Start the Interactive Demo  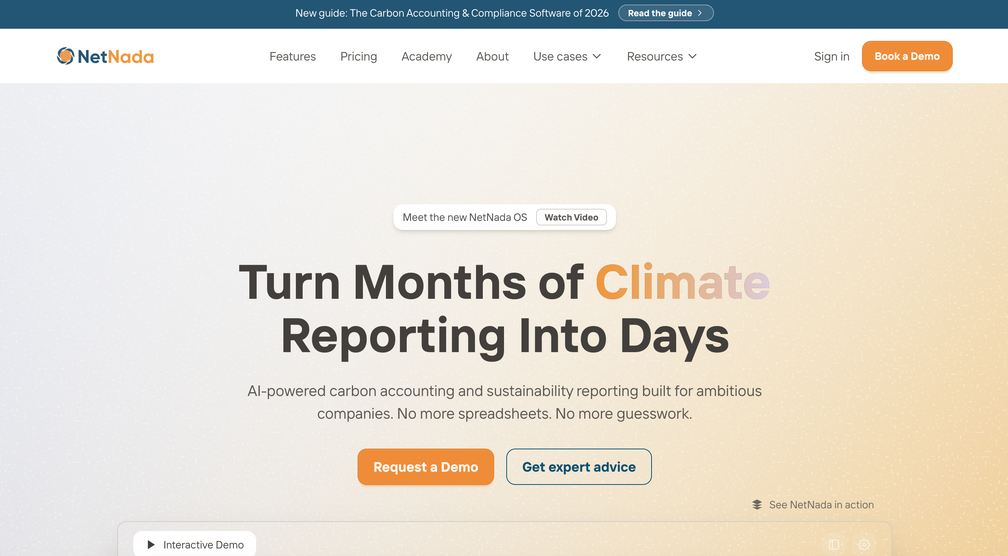(x=195, y=544)
